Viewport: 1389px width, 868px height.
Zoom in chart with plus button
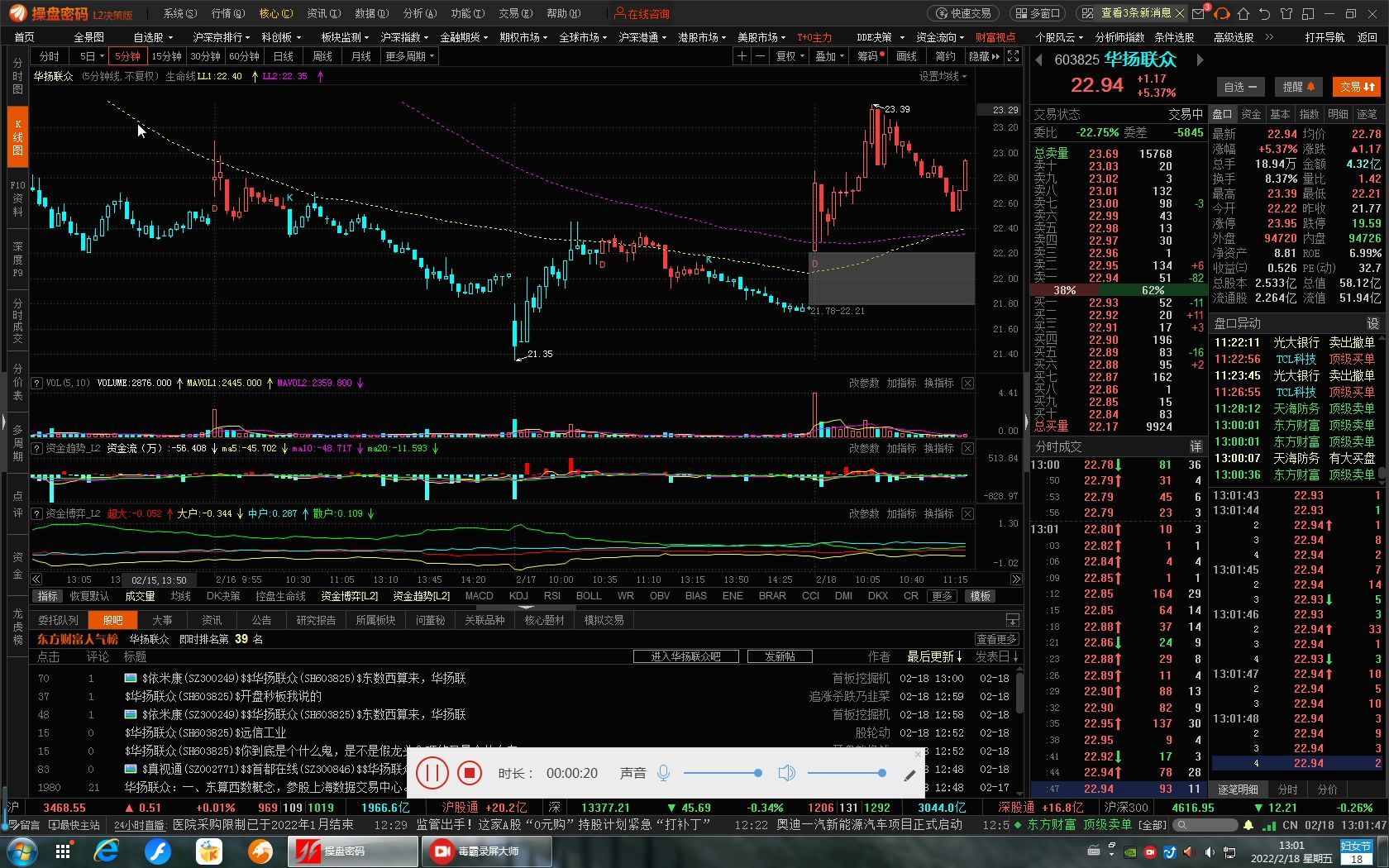click(742, 56)
